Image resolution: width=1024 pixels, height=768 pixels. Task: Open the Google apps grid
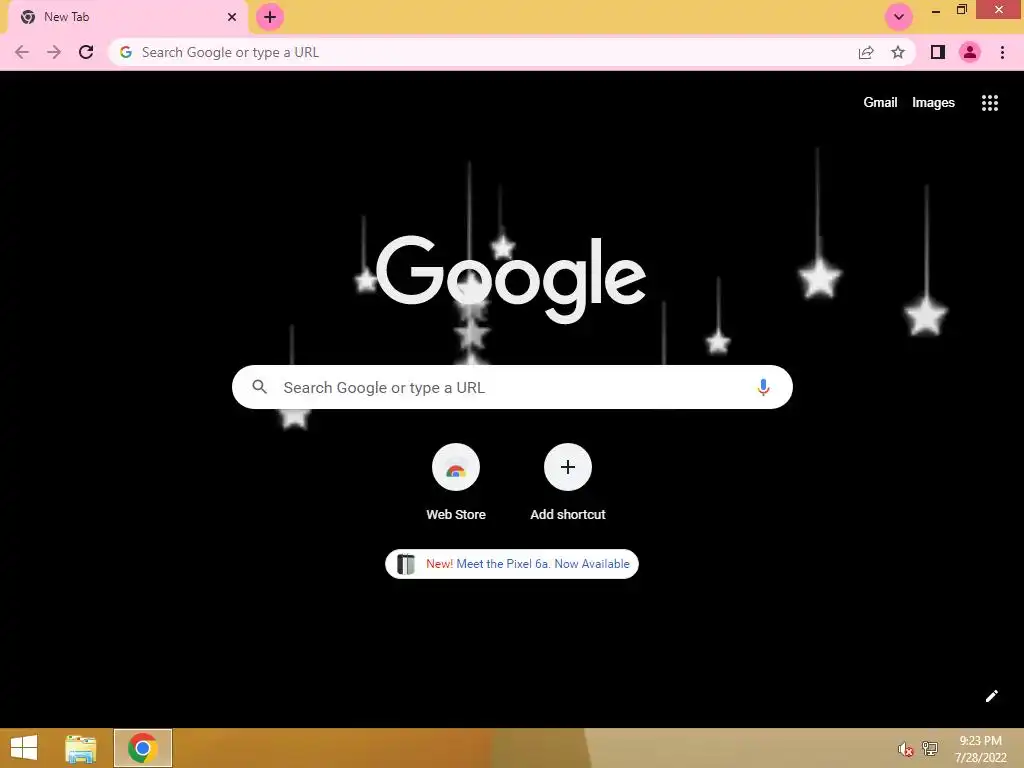click(990, 103)
